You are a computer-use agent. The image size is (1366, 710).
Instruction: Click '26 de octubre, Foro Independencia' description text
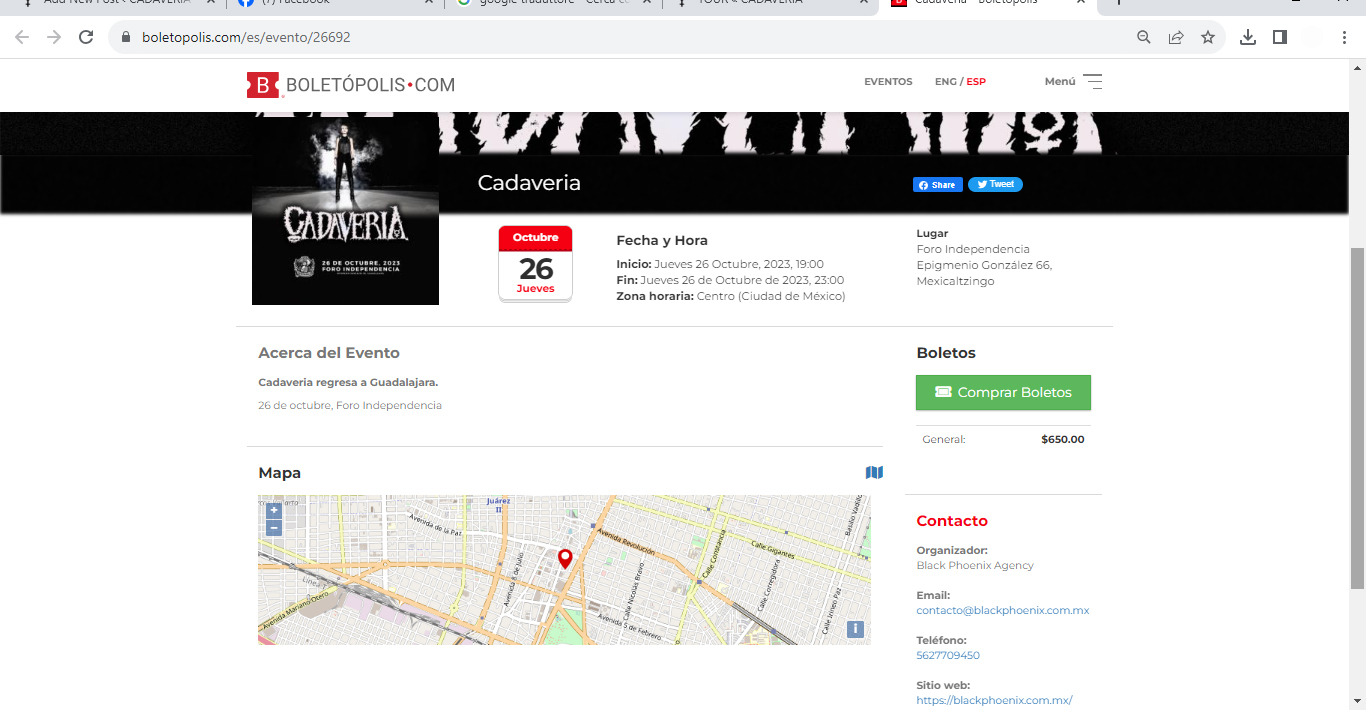pyautogui.click(x=350, y=405)
